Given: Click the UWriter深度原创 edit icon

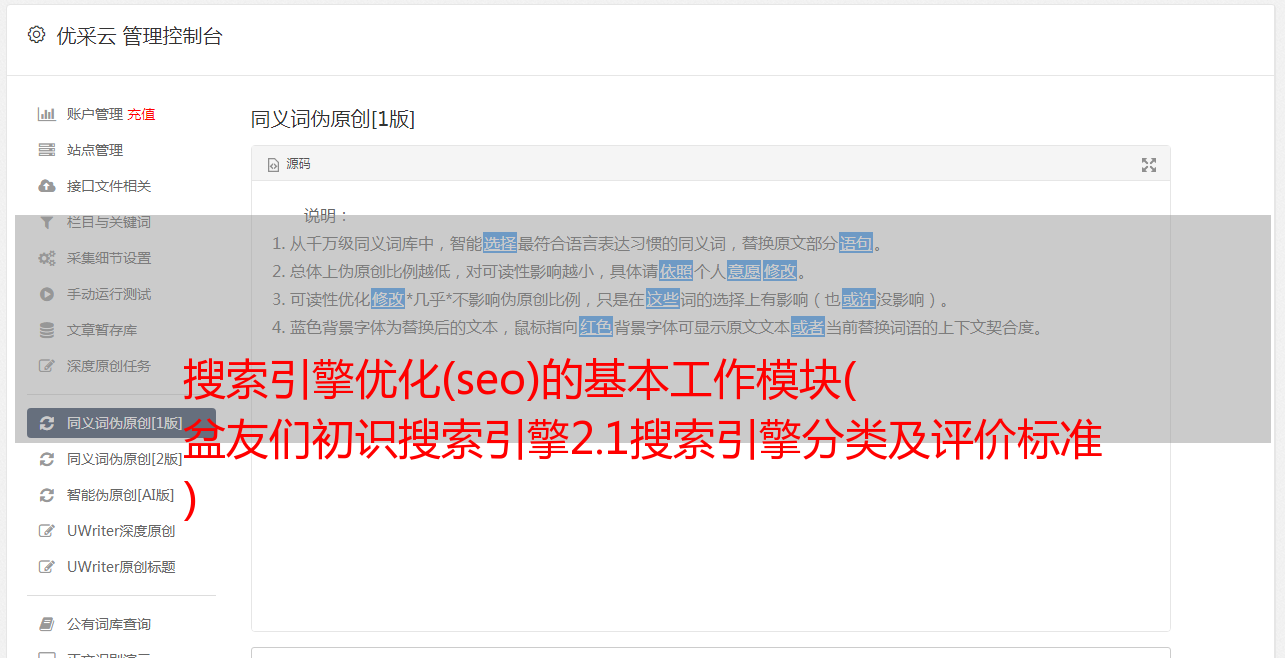Looking at the screenshot, I should (x=46, y=531).
